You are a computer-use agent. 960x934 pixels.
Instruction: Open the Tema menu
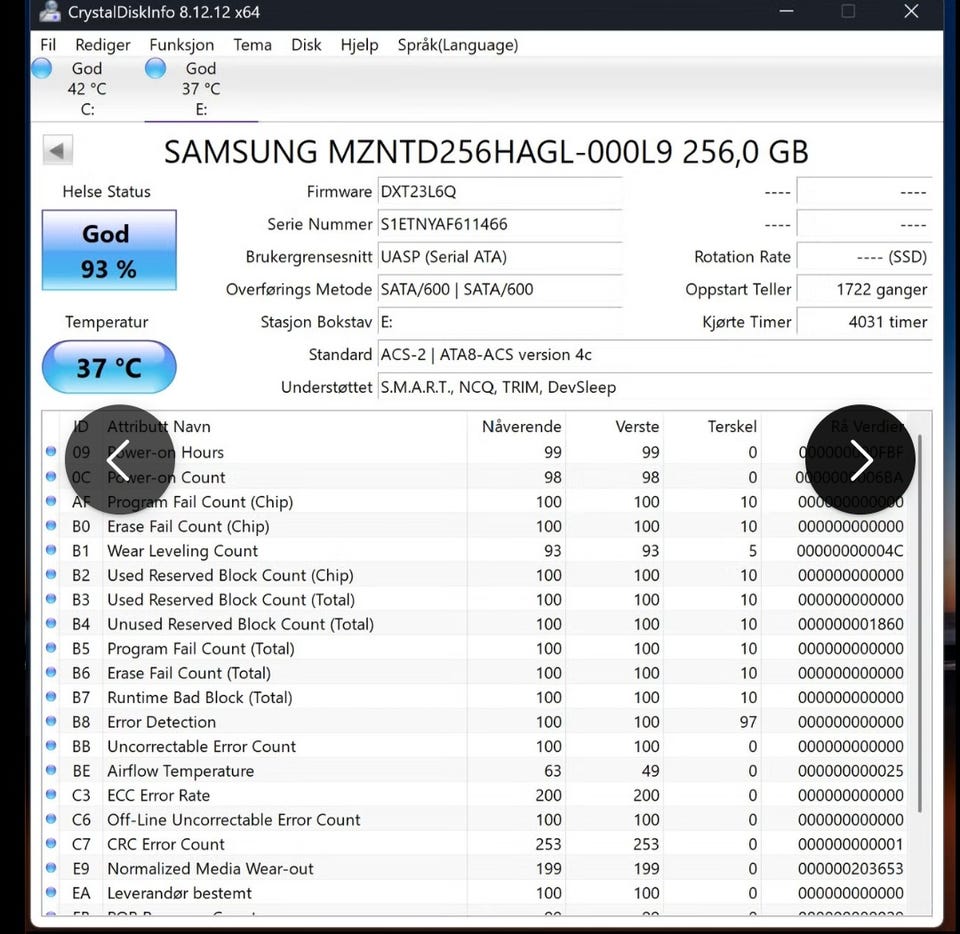click(x=252, y=45)
